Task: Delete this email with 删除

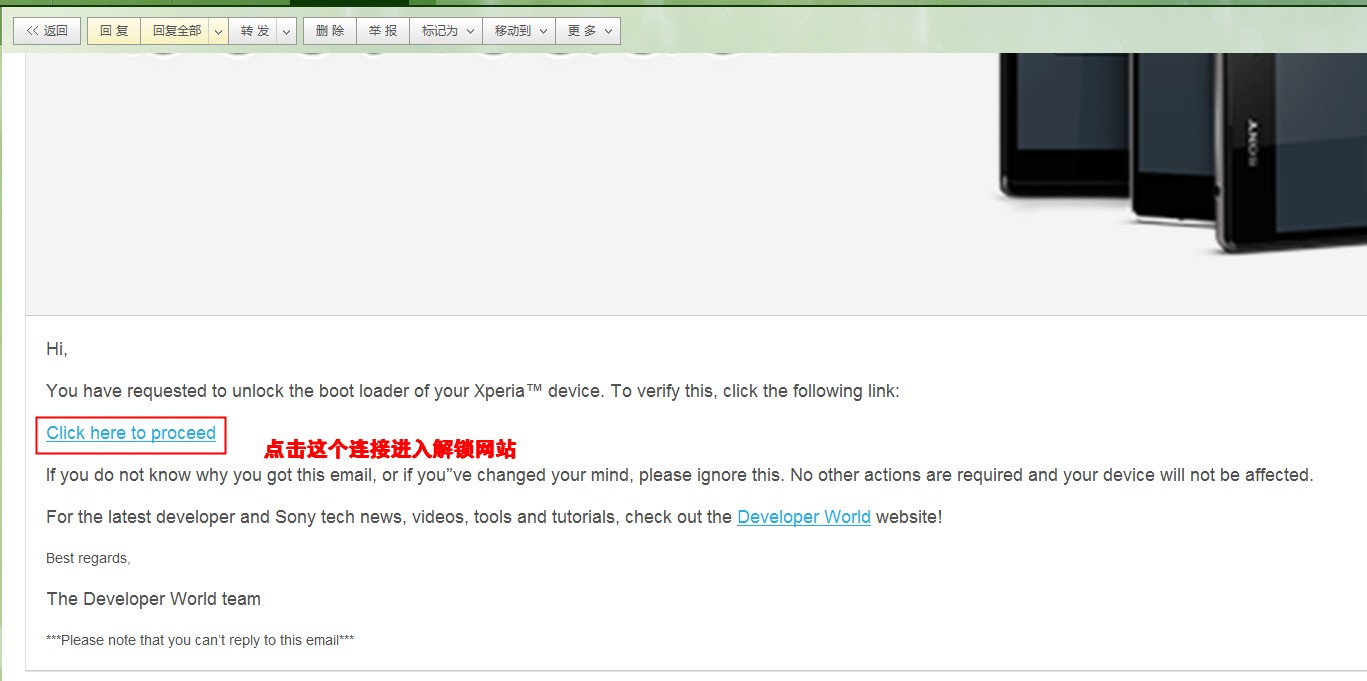Action: click(x=330, y=31)
